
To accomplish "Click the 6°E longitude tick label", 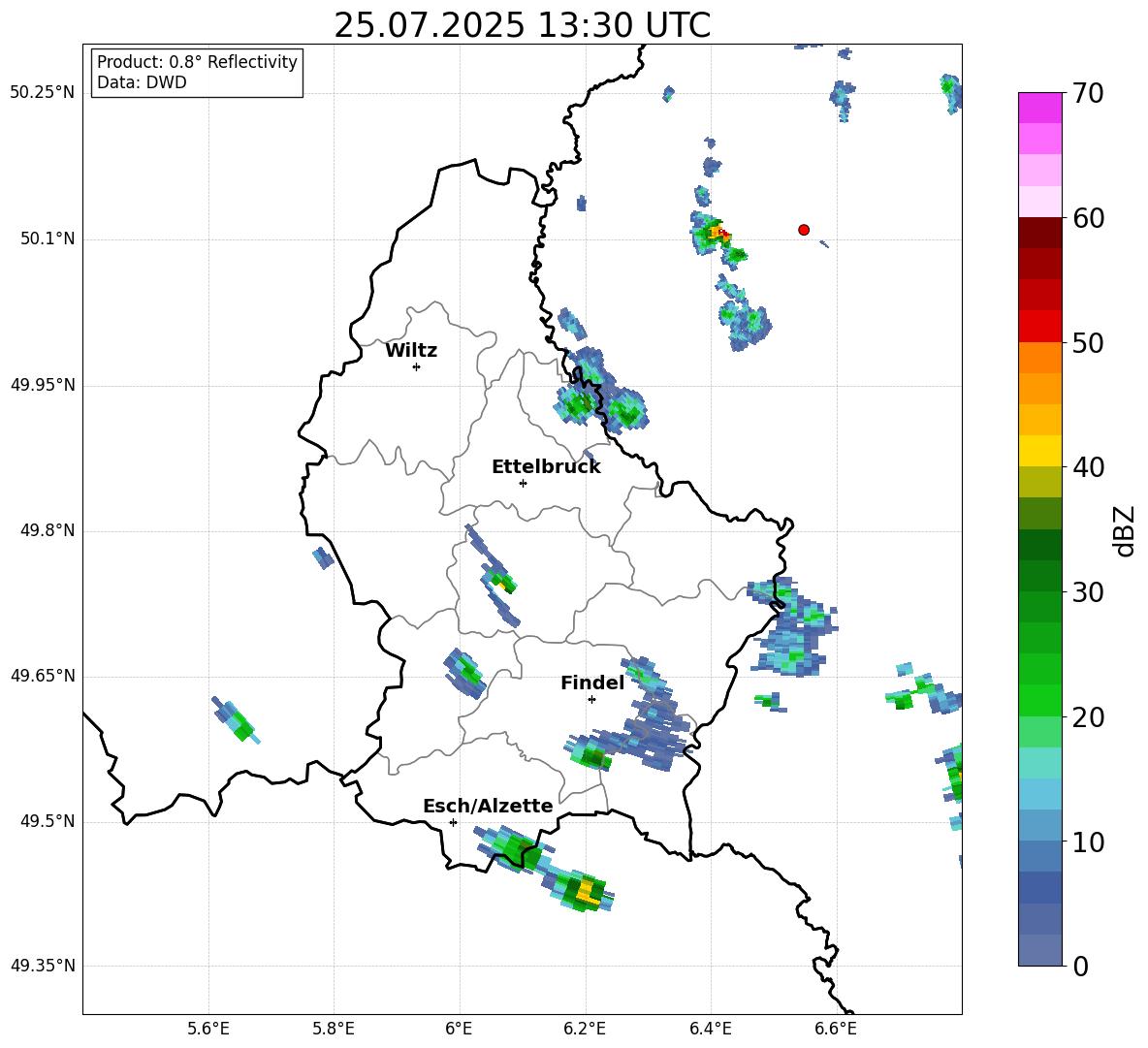I will pyautogui.click(x=459, y=1029).
